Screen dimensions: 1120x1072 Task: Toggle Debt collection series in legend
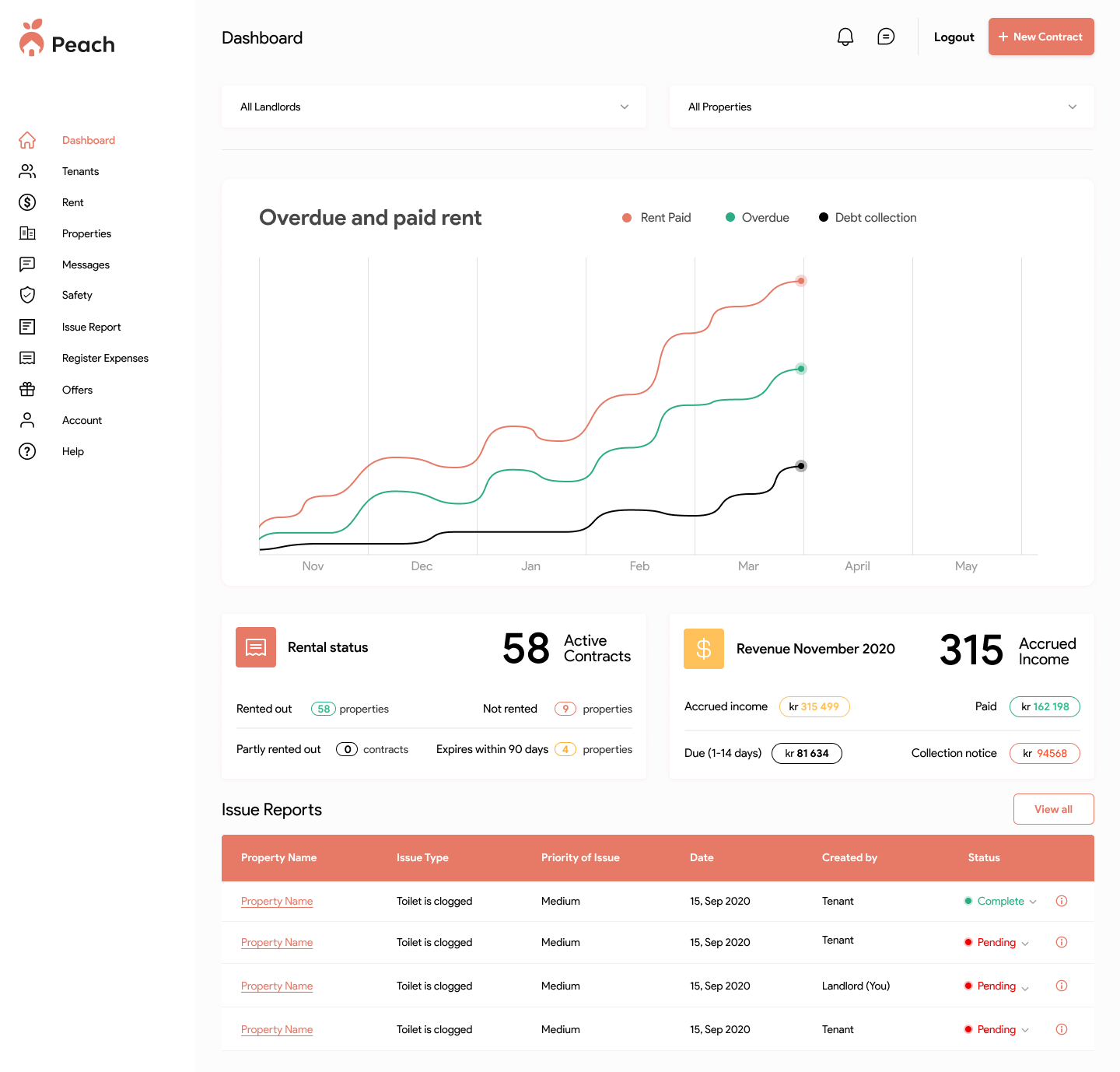point(867,218)
